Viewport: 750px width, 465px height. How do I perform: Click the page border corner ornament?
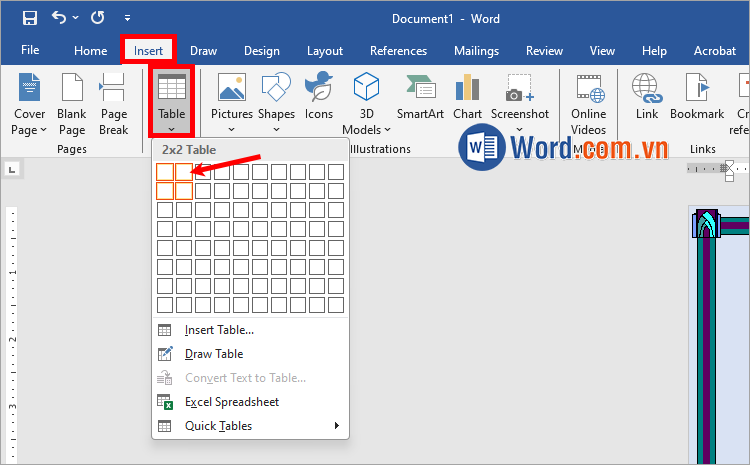pyautogui.click(x=706, y=223)
